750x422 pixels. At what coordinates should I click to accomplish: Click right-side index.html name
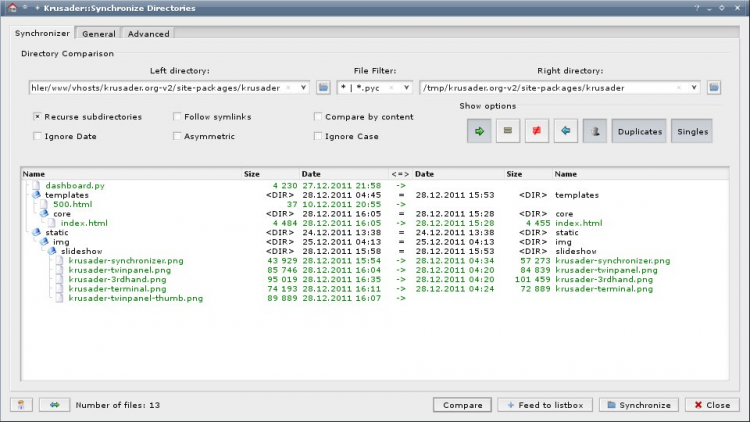coord(579,223)
